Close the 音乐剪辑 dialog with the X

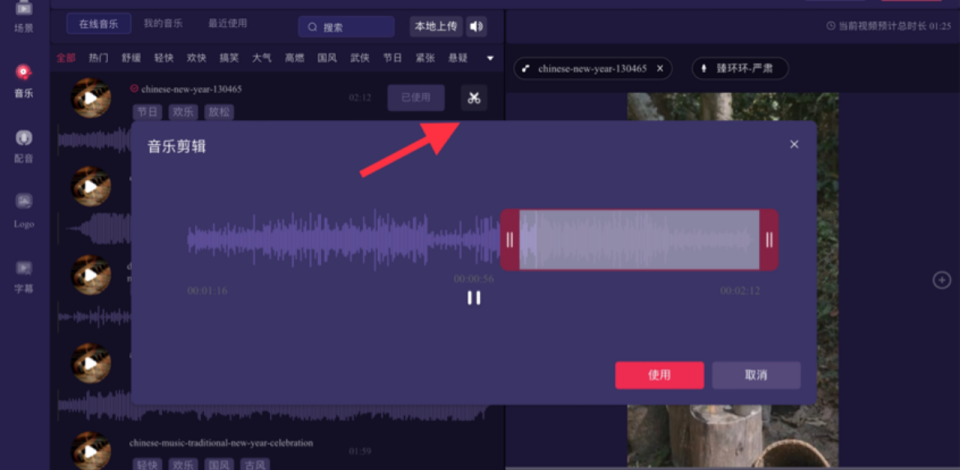pyautogui.click(x=794, y=144)
